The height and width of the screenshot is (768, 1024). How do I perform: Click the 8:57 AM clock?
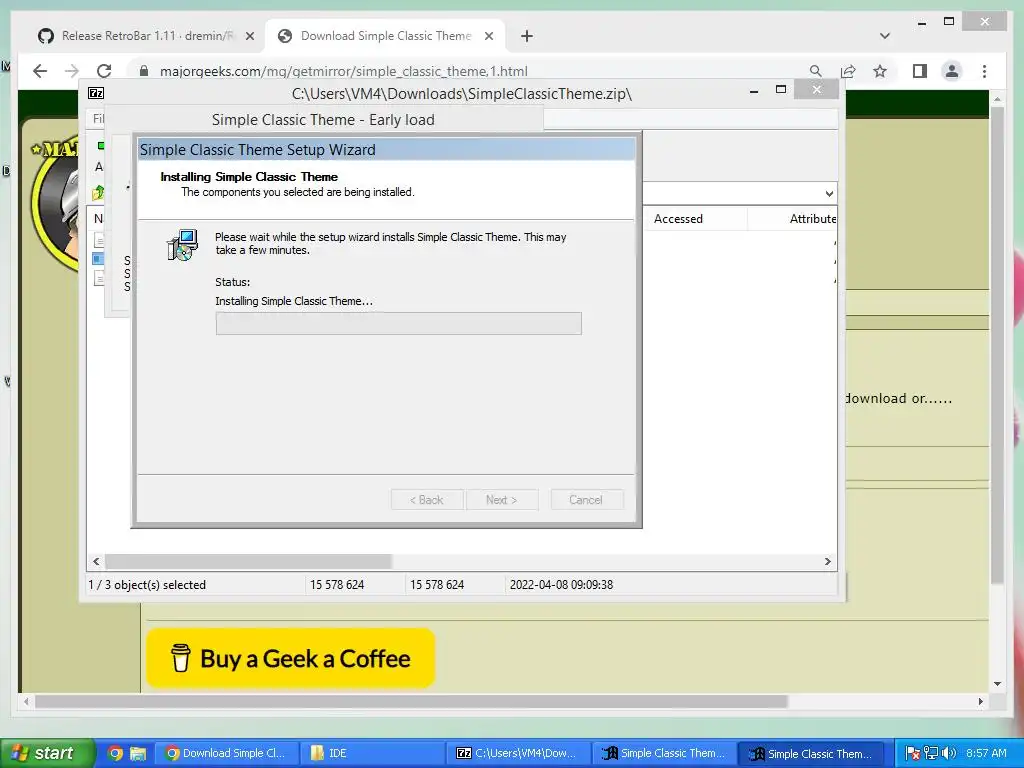pos(986,754)
